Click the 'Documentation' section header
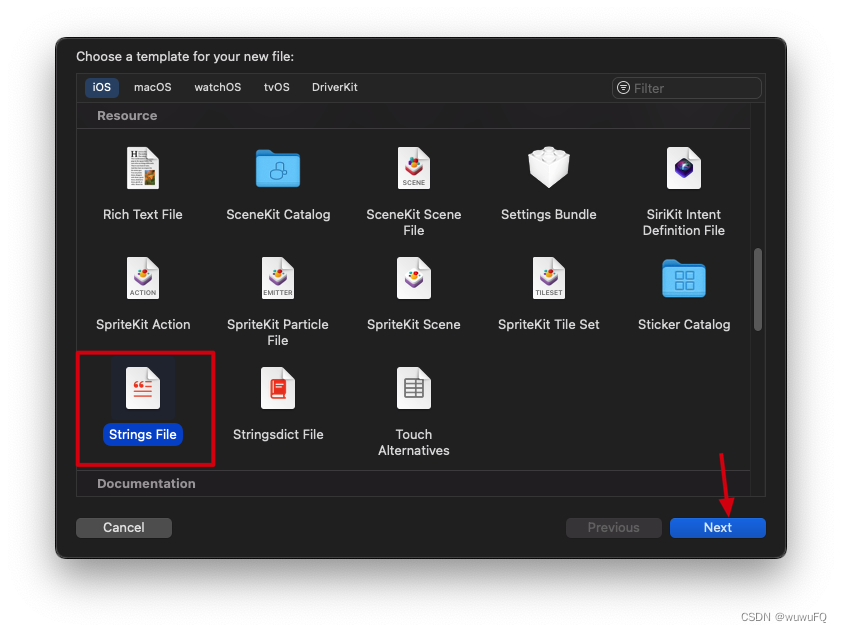Viewport: 842px width, 632px height. [146, 483]
